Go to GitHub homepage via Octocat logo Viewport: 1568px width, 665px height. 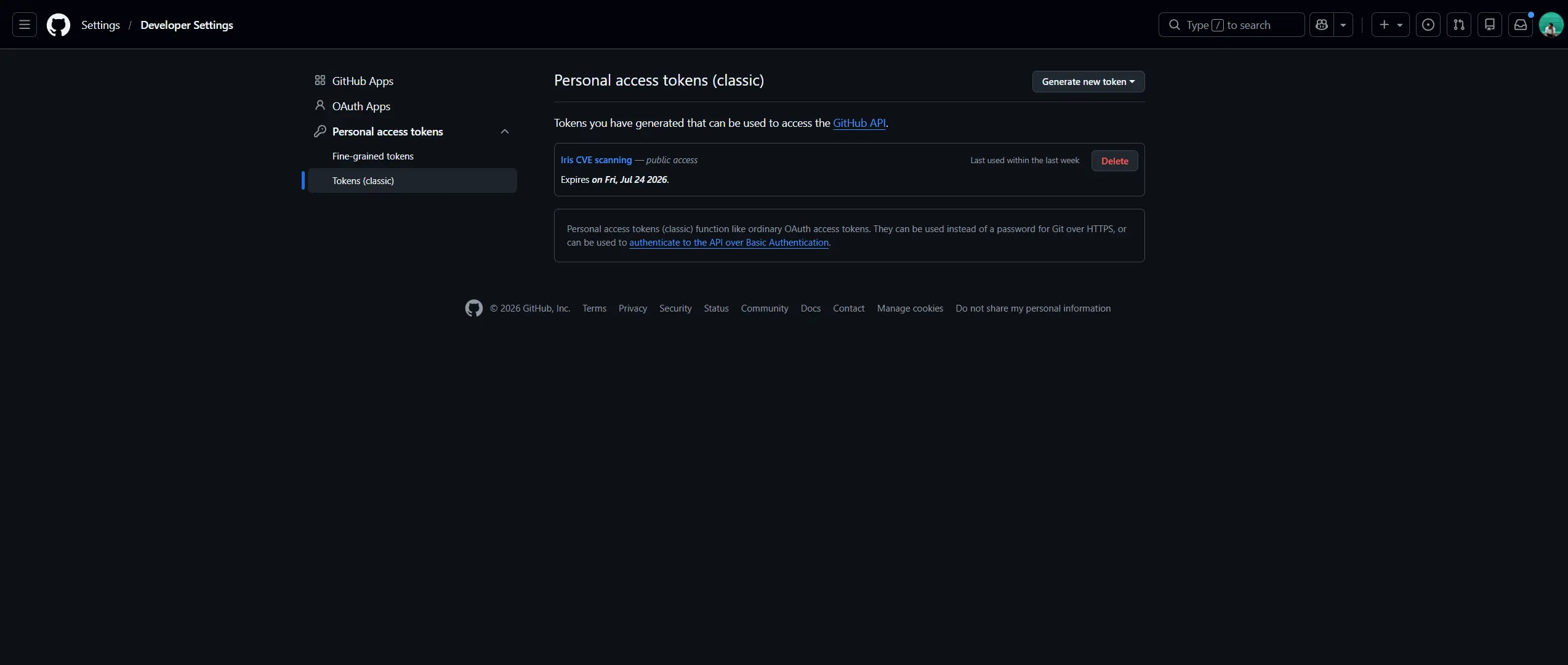tap(58, 25)
